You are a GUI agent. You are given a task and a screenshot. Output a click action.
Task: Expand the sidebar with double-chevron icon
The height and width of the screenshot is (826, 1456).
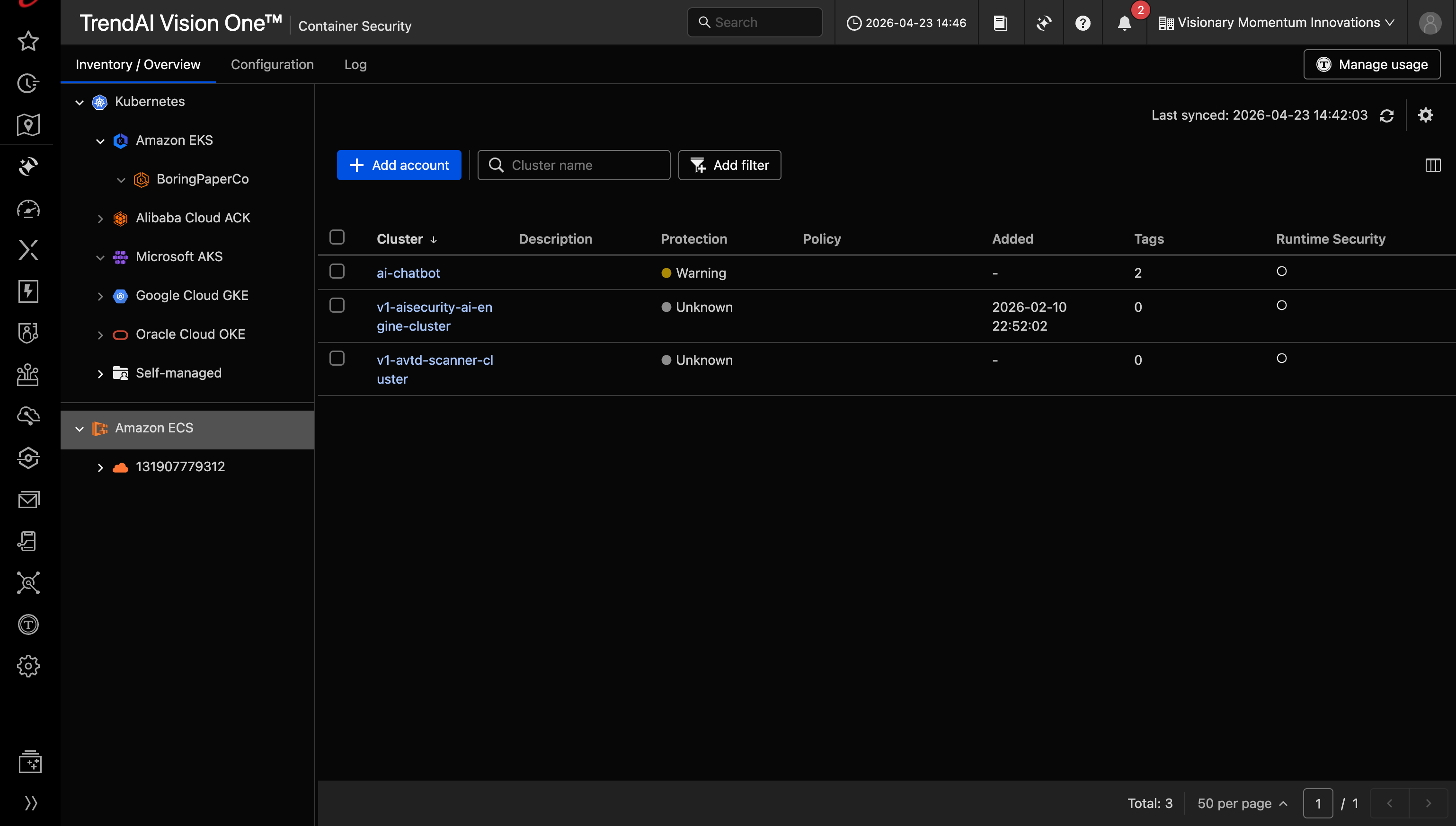click(x=31, y=803)
